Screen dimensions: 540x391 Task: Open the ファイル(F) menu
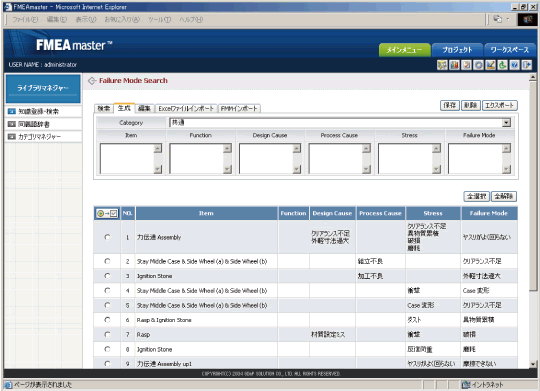[x=25, y=20]
